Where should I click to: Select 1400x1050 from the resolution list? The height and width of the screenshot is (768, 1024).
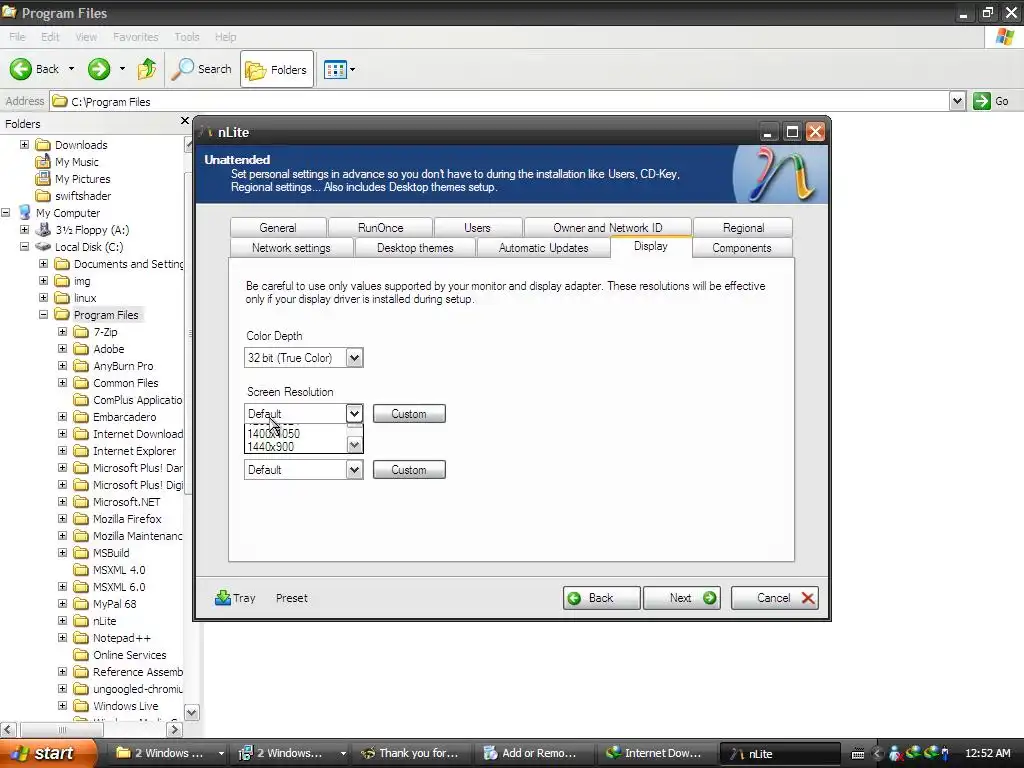point(274,434)
